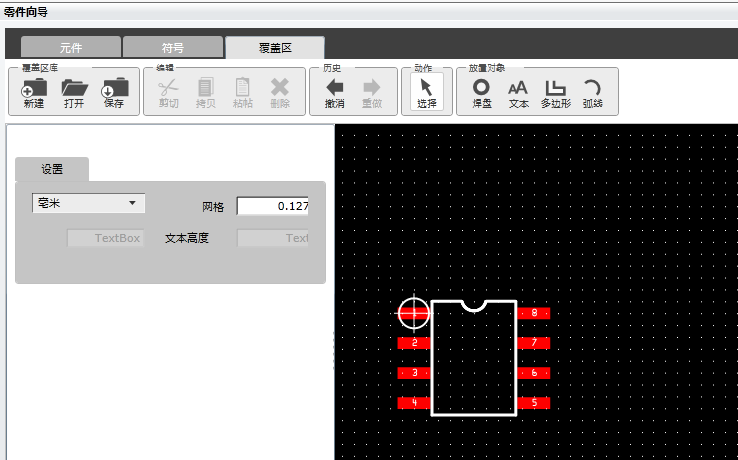Select red pad number 3
This screenshot has width=738, height=460.
click(x=414, y=373)
